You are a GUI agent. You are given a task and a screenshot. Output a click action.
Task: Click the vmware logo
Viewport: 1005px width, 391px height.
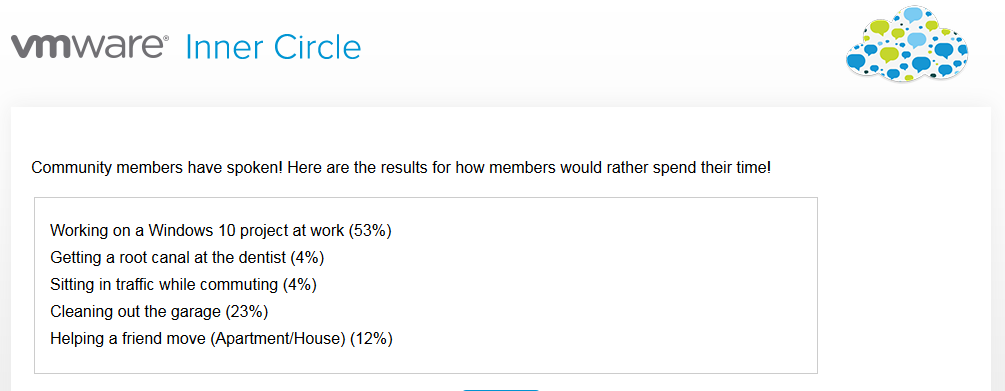pos(90,47)
